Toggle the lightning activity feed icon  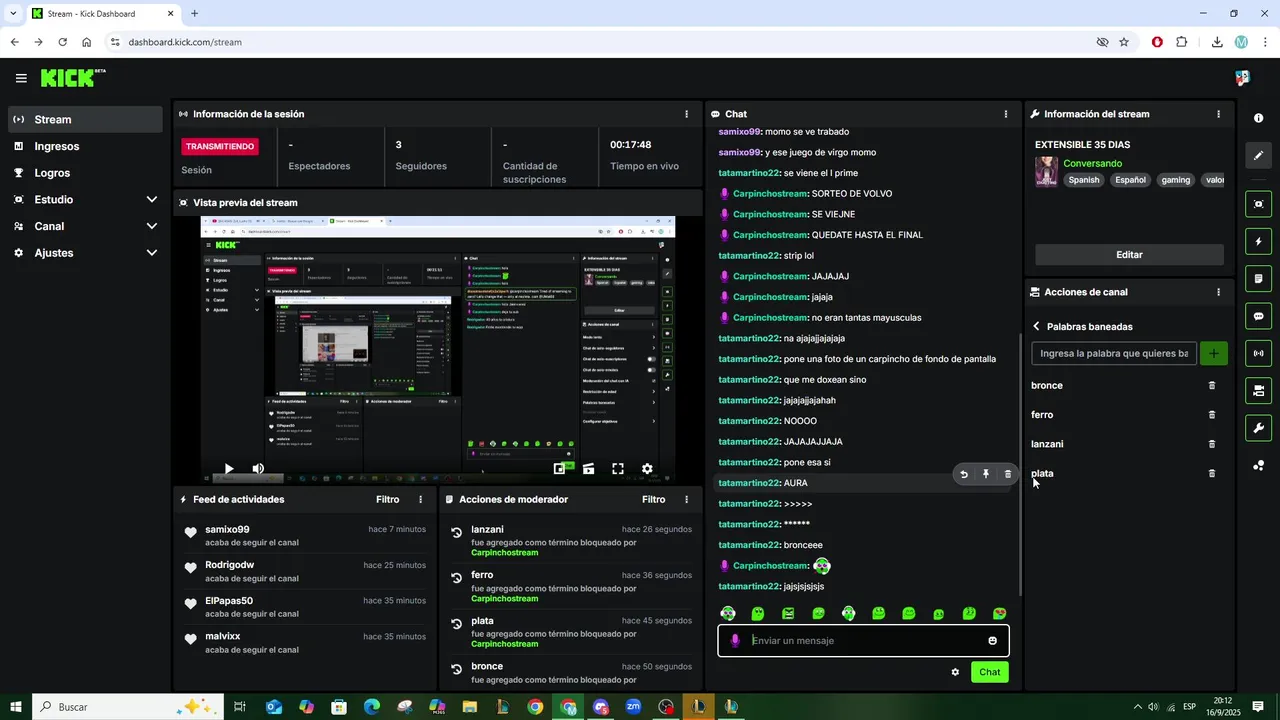click(1258, 241)
